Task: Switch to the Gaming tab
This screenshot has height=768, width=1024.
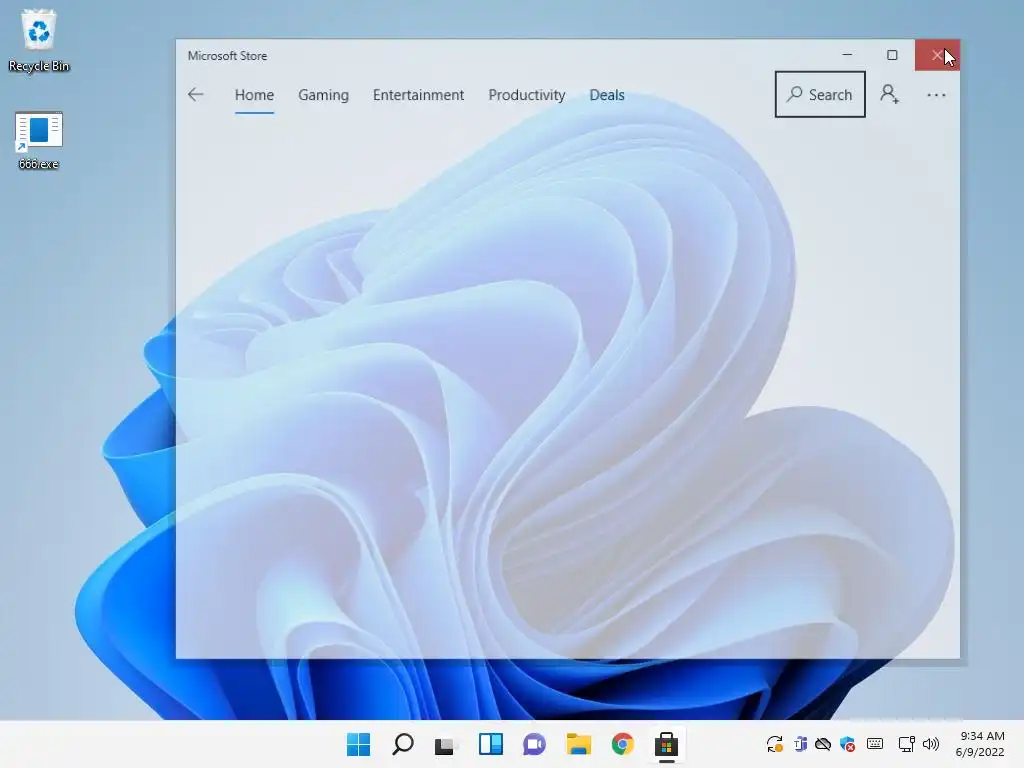Action: click(x=323, y=95)
